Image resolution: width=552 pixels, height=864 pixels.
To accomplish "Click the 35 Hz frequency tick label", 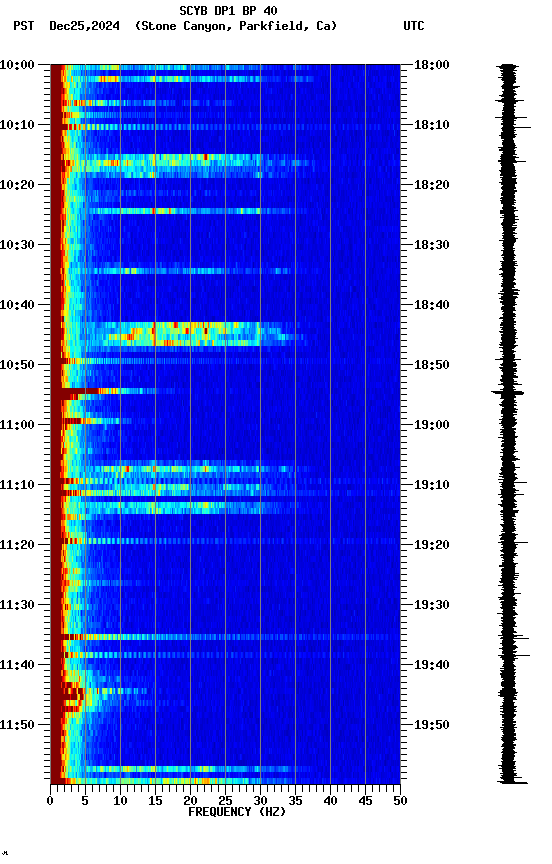I will click(x=295, y=802).
